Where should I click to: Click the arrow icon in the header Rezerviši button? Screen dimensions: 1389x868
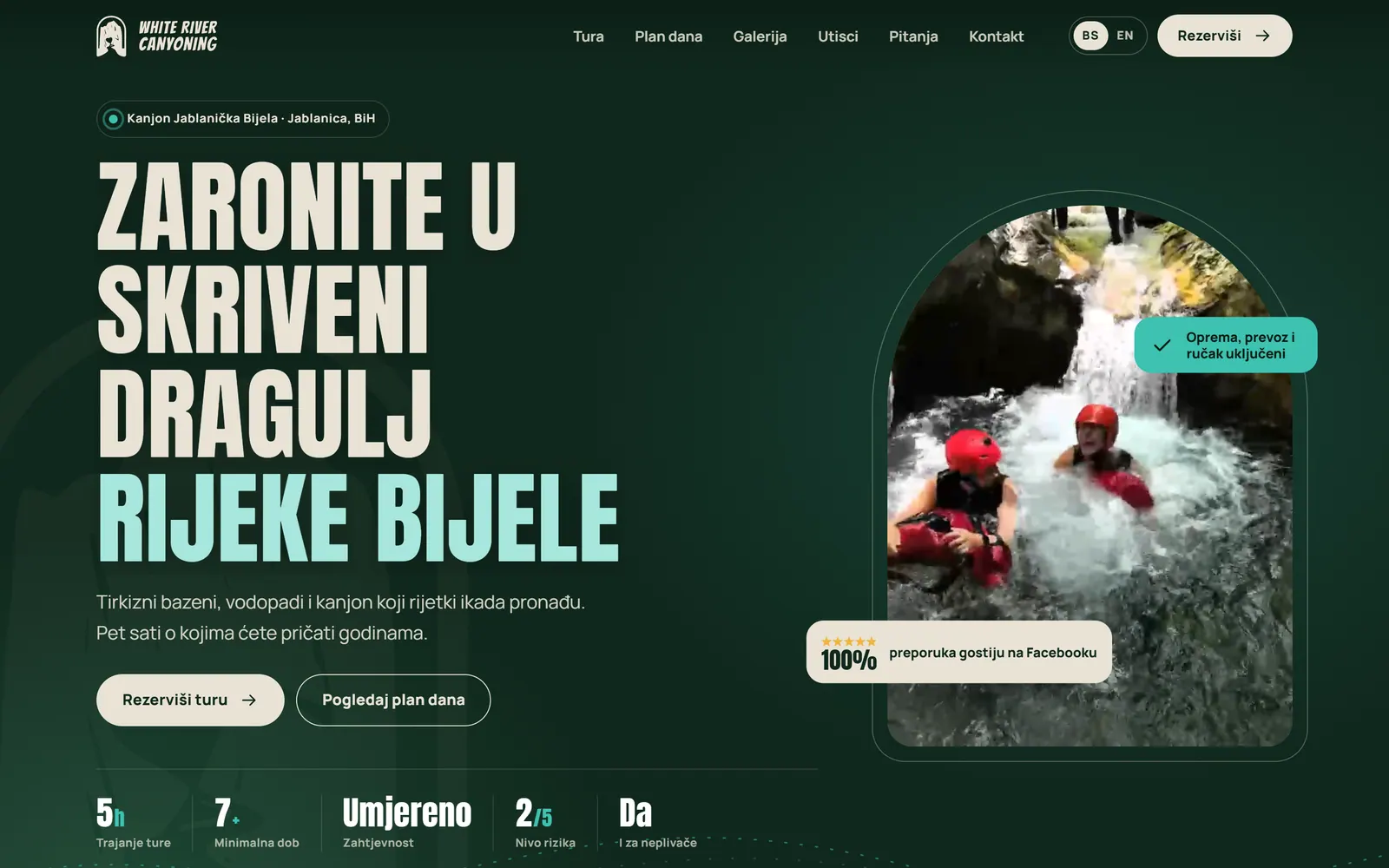click(x=1262, y=36)
